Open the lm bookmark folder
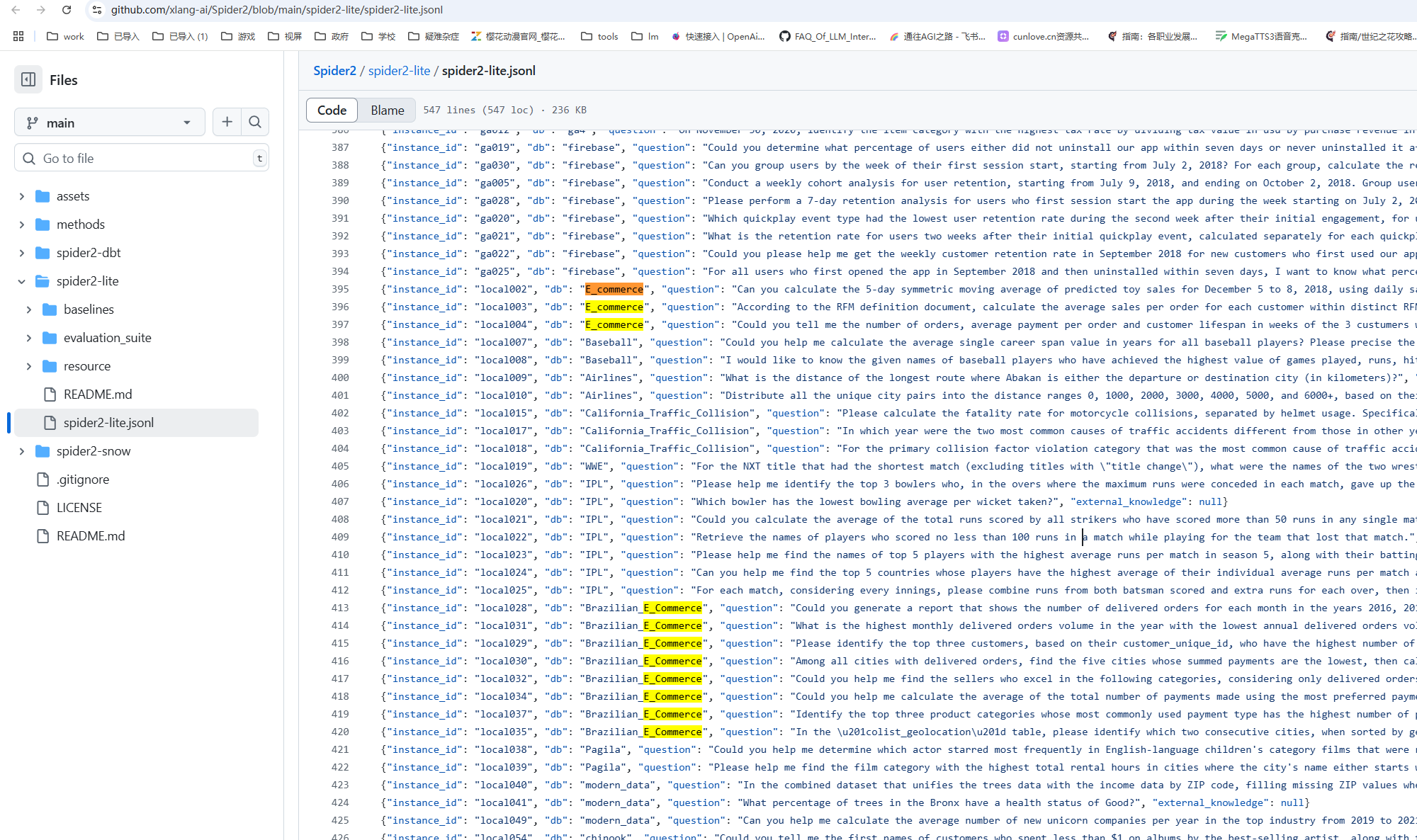The image size is (1417, 840). pyautogui.click(x=645, y=36)
